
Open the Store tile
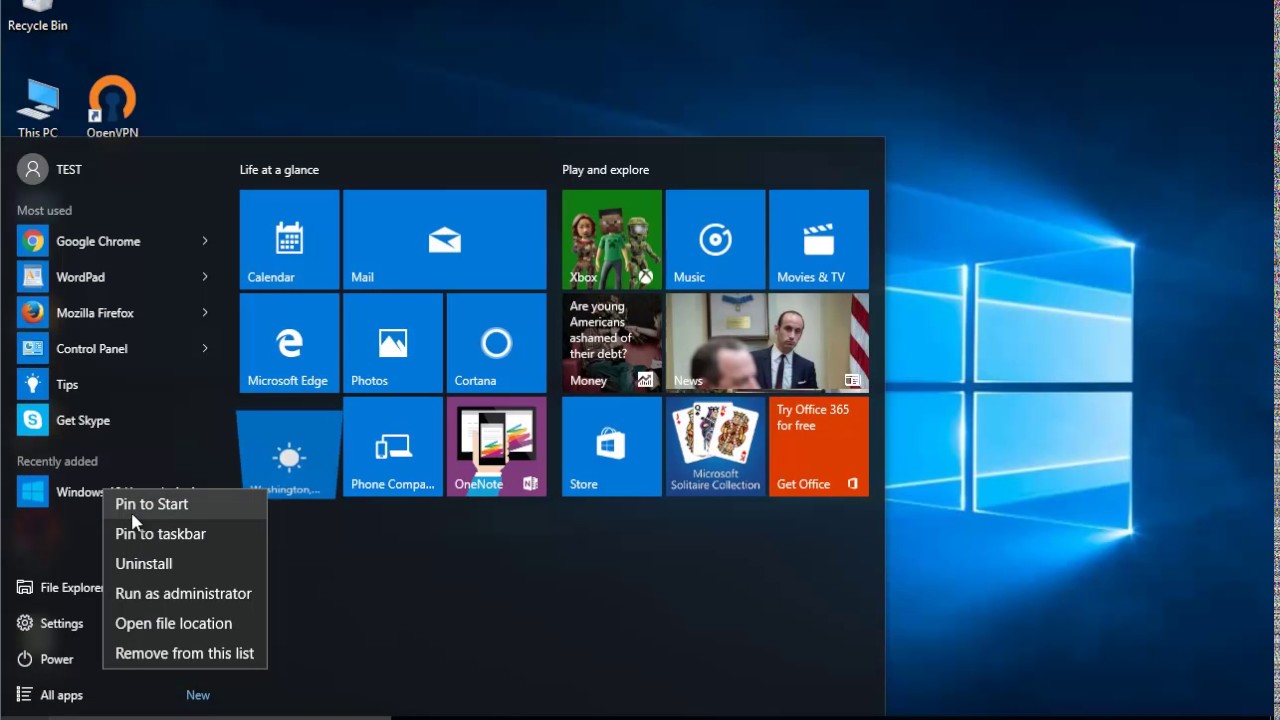612,446
